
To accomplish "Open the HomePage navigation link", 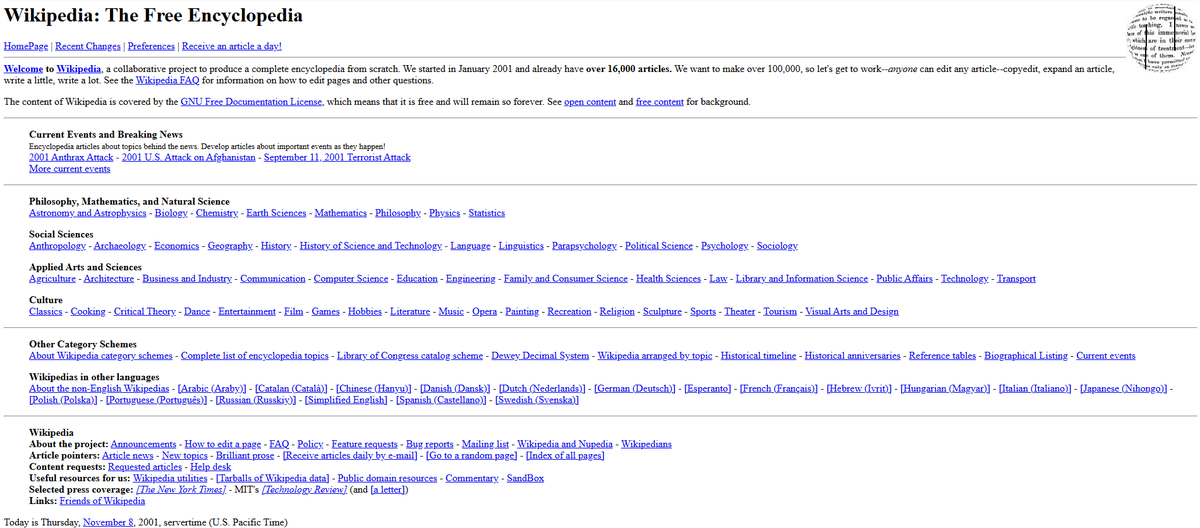I will point(26,46).
